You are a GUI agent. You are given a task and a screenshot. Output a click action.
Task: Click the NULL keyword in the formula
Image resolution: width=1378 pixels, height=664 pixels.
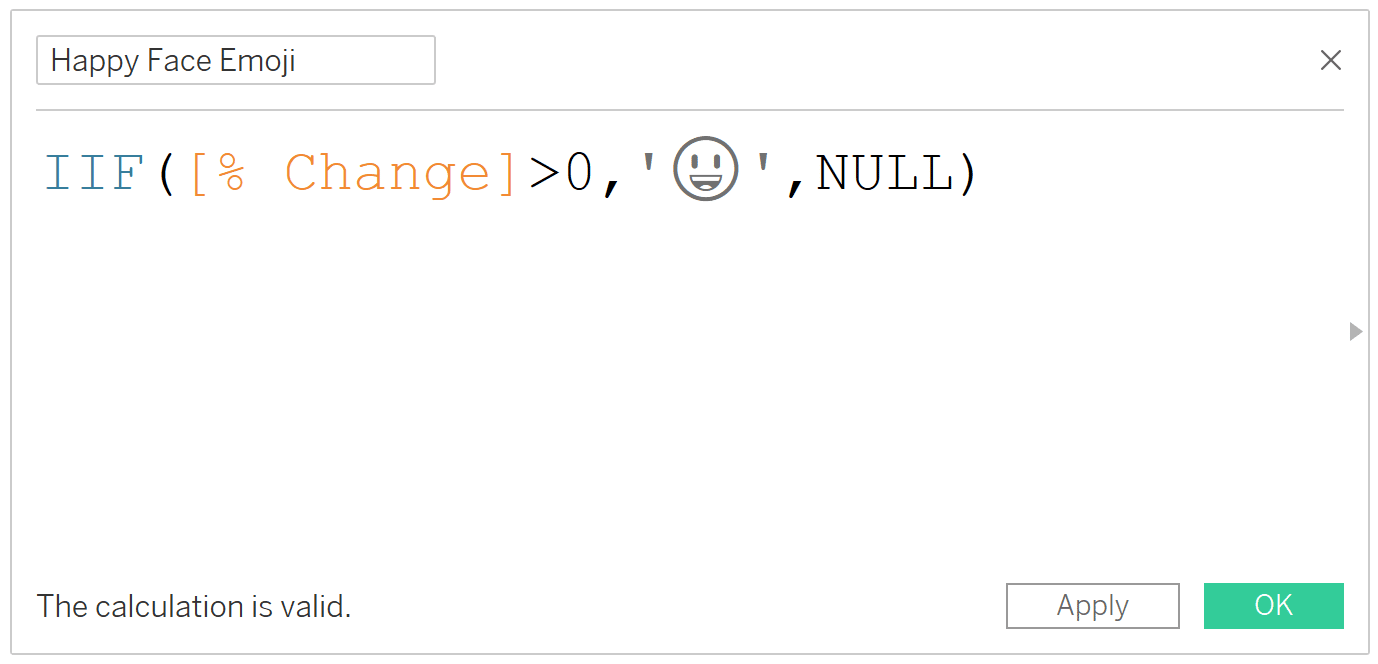pos(884,174)
